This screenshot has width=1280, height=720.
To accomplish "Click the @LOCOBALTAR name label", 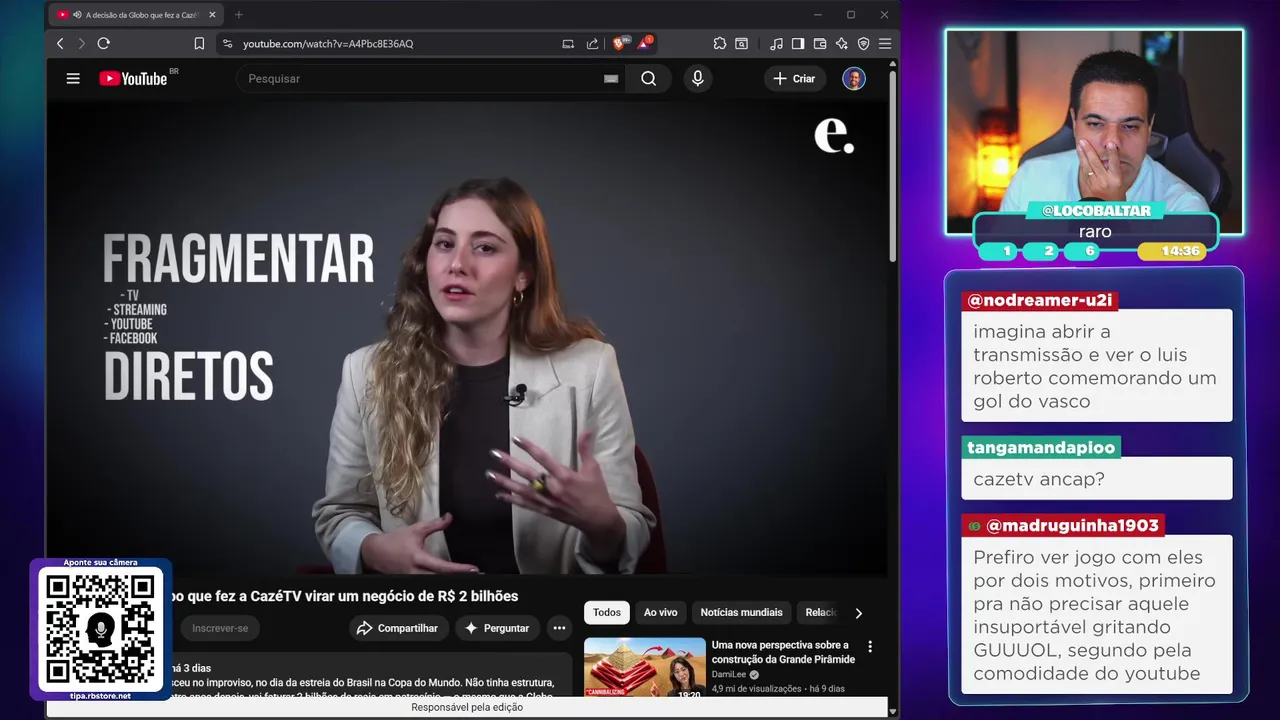I will coord(1096,210).
